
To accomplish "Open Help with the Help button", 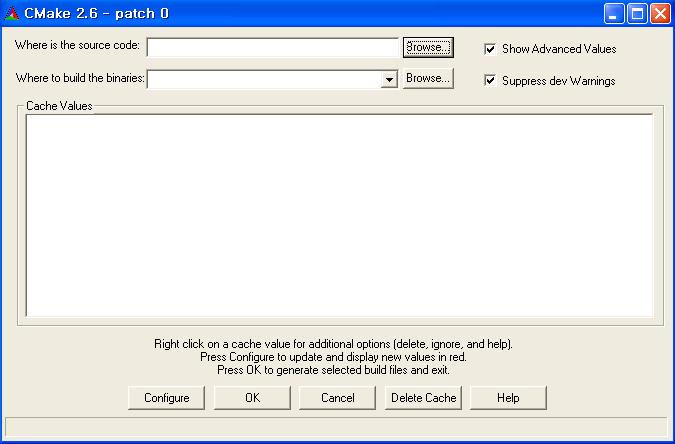I will pyautogui.click(x=508, y=397).
